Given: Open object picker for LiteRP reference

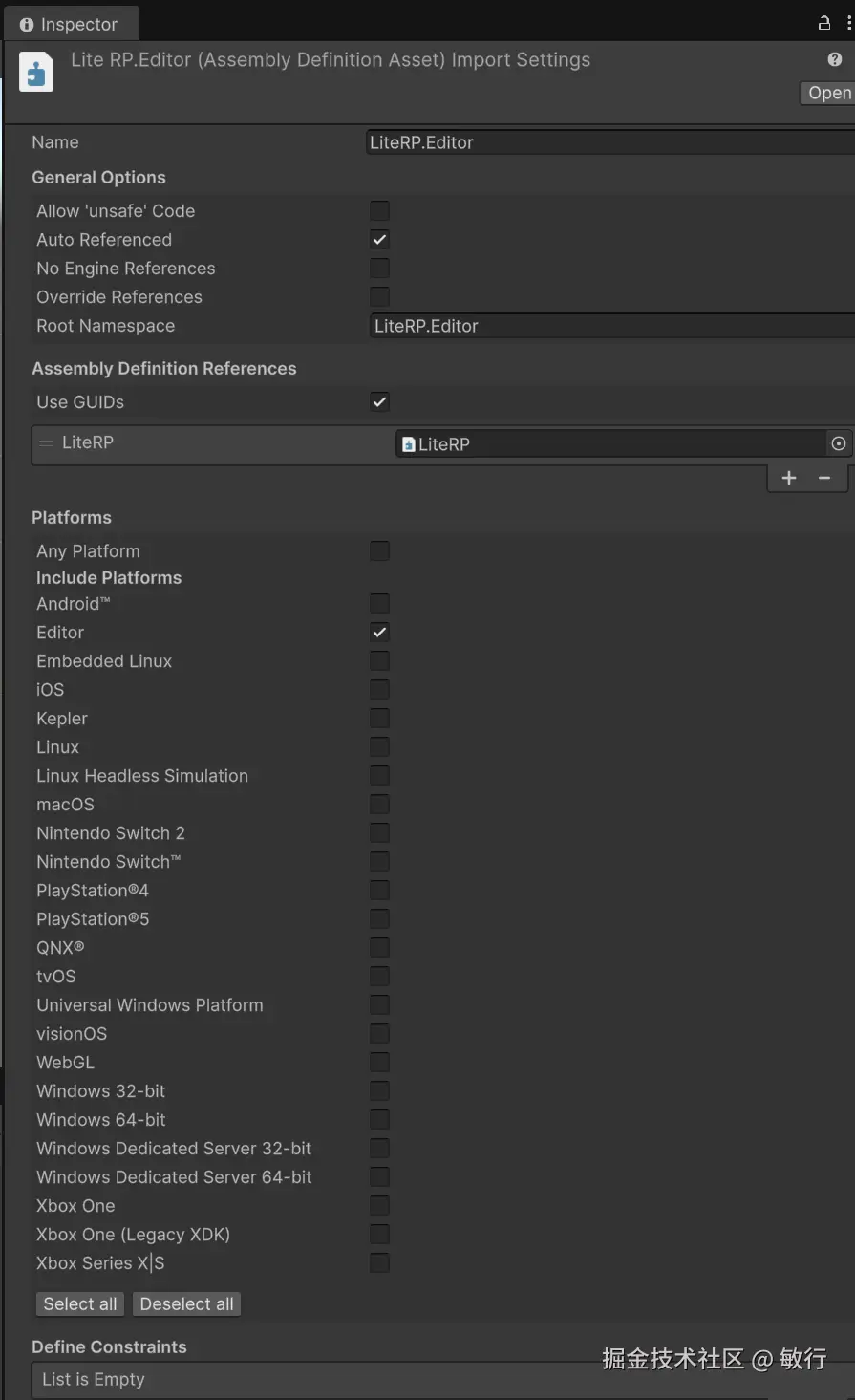Looking at the screenshot, I should click(x=838, y=443).
